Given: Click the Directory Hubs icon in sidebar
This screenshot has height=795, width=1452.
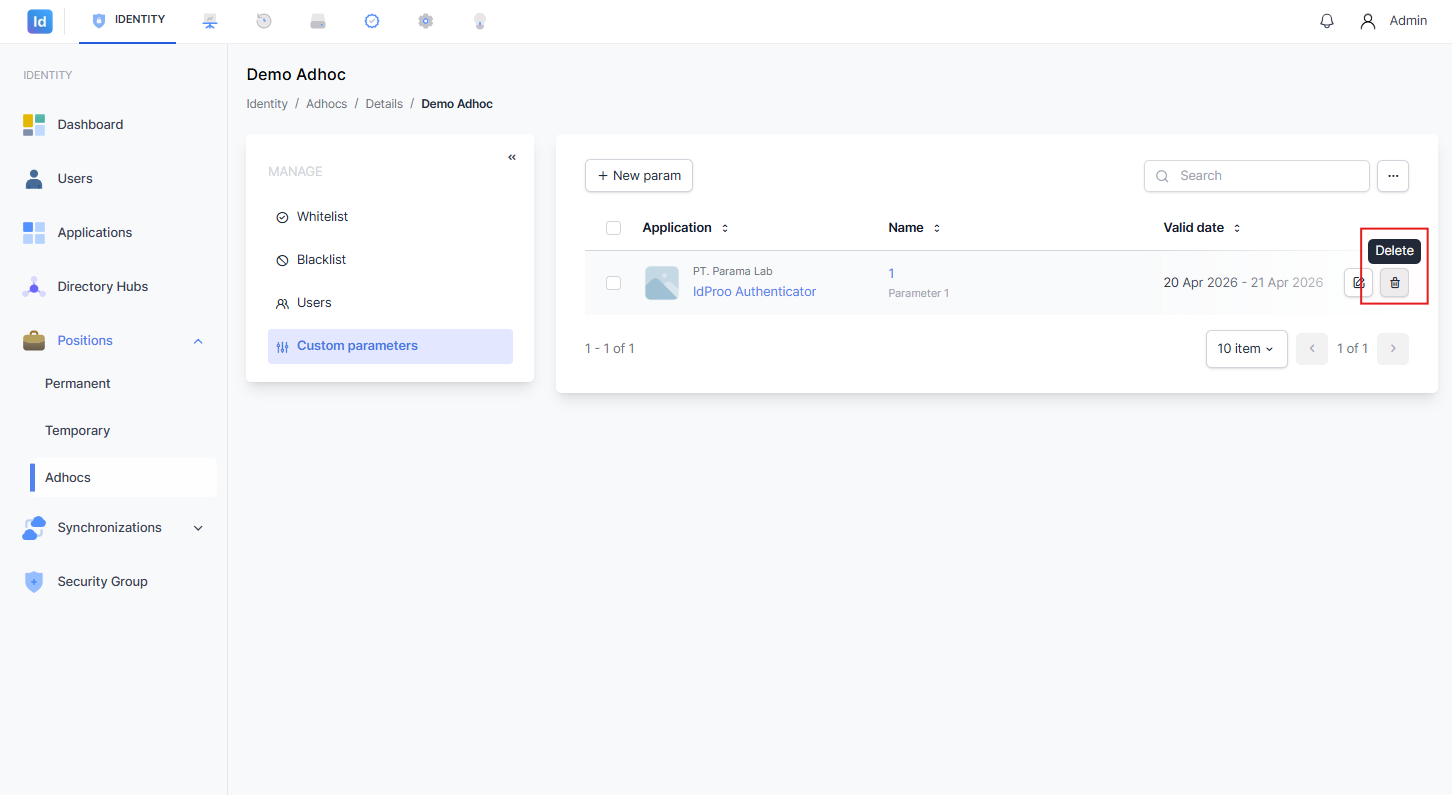Looking at the screenshot, I should [x=34, y=287].
